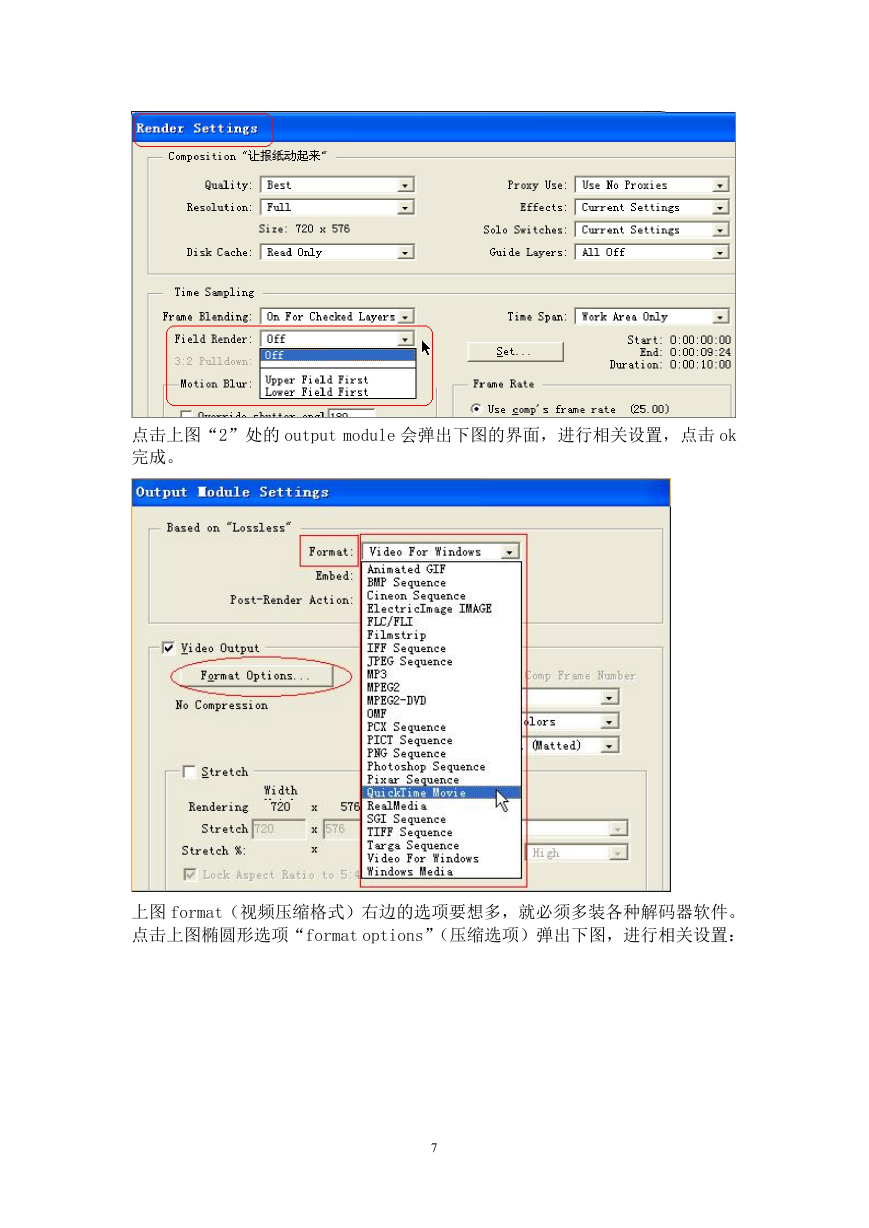Open the Quality dropdown set to Best
Screen dimensions: 869x1228
[337, 185]
